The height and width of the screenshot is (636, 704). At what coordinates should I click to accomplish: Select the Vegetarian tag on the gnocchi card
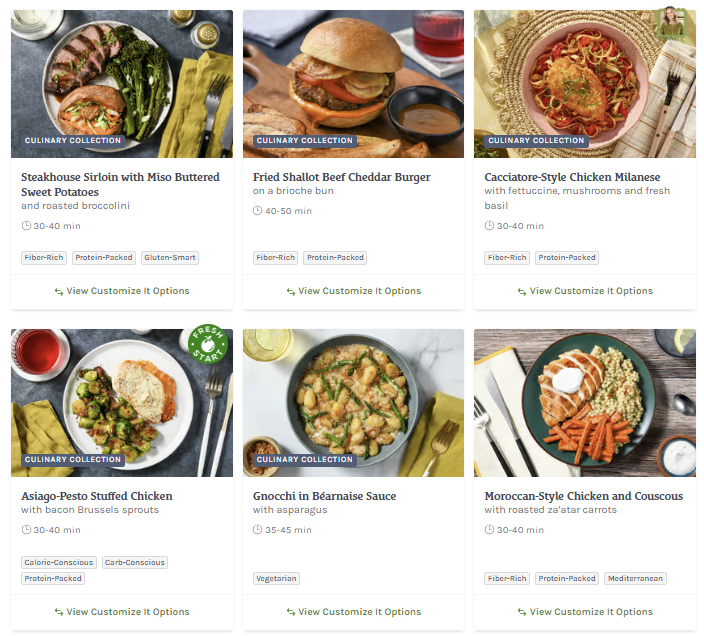pos(276,579)
